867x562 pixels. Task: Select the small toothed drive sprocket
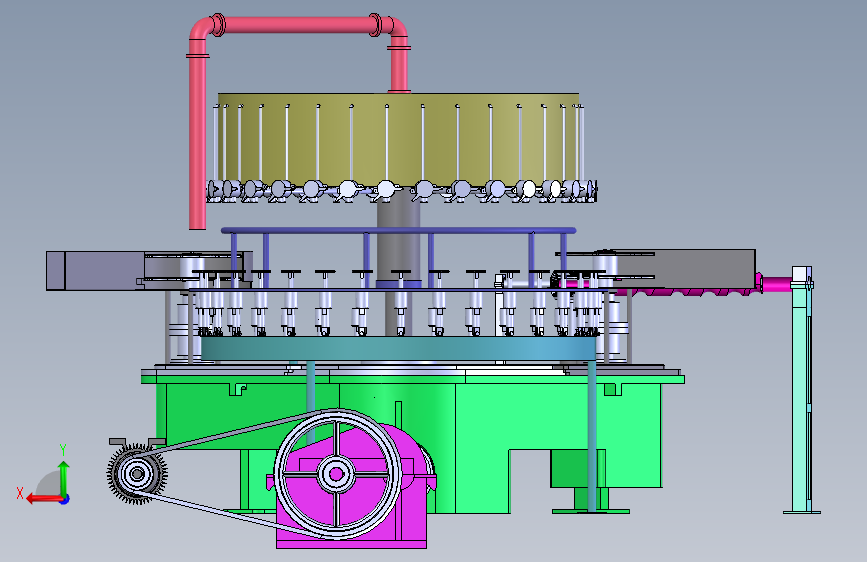coord(137,473)
